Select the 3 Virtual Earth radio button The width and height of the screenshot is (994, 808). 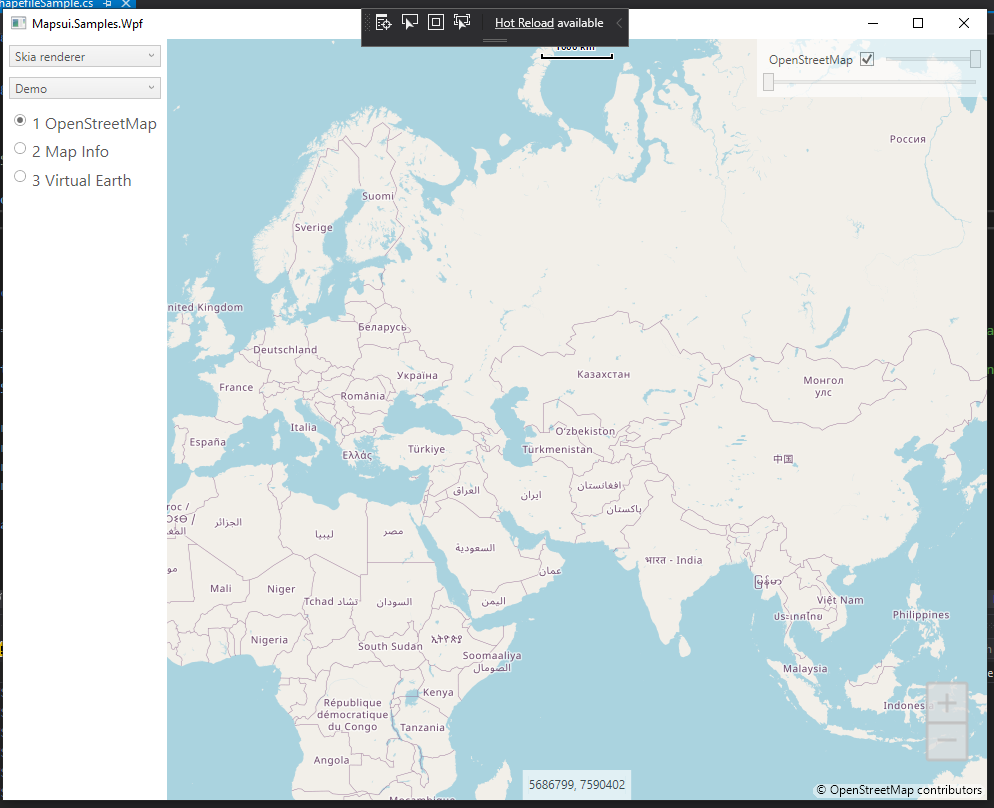(x=20, y=176)
